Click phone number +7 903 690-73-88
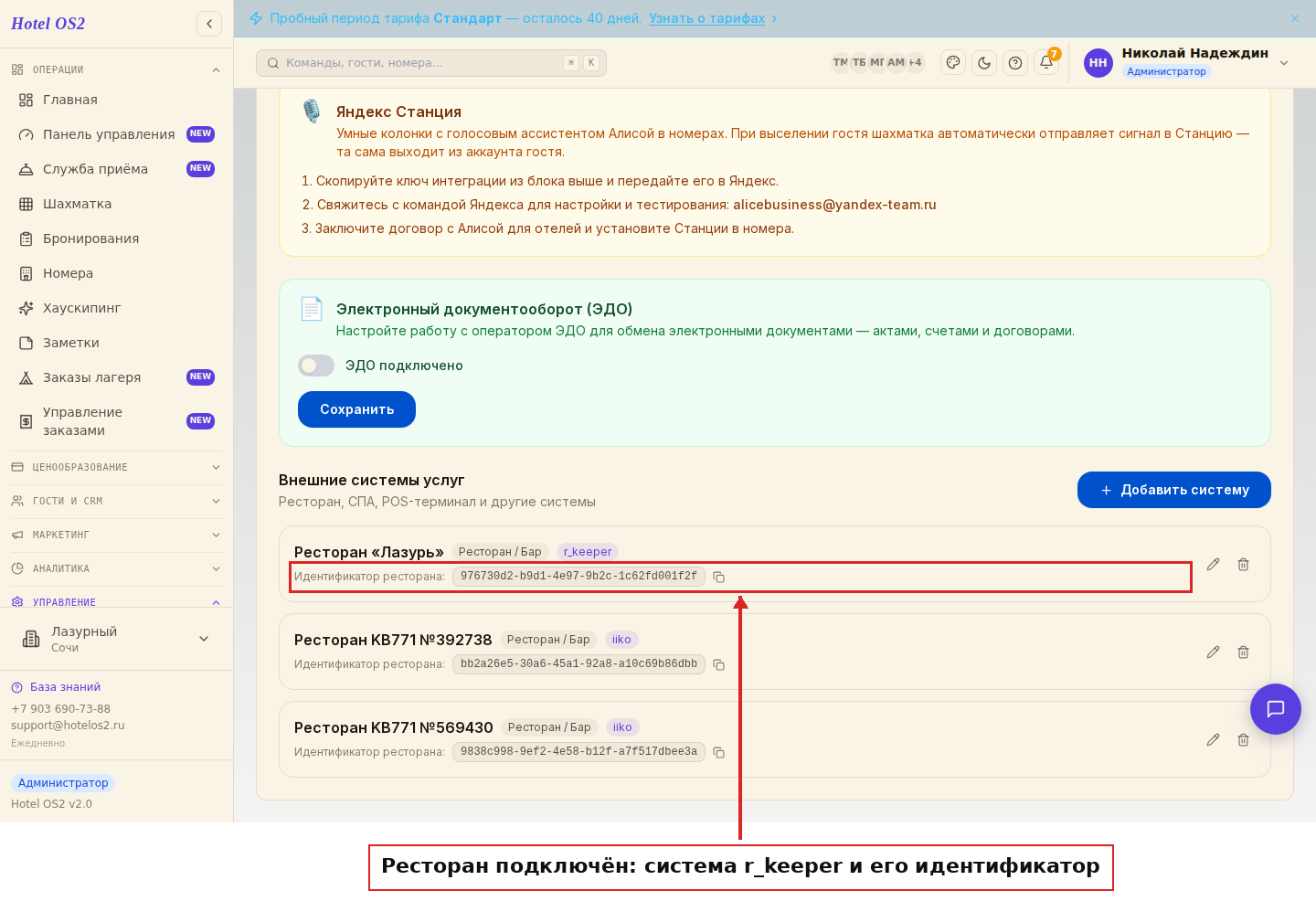 point(60,709)
